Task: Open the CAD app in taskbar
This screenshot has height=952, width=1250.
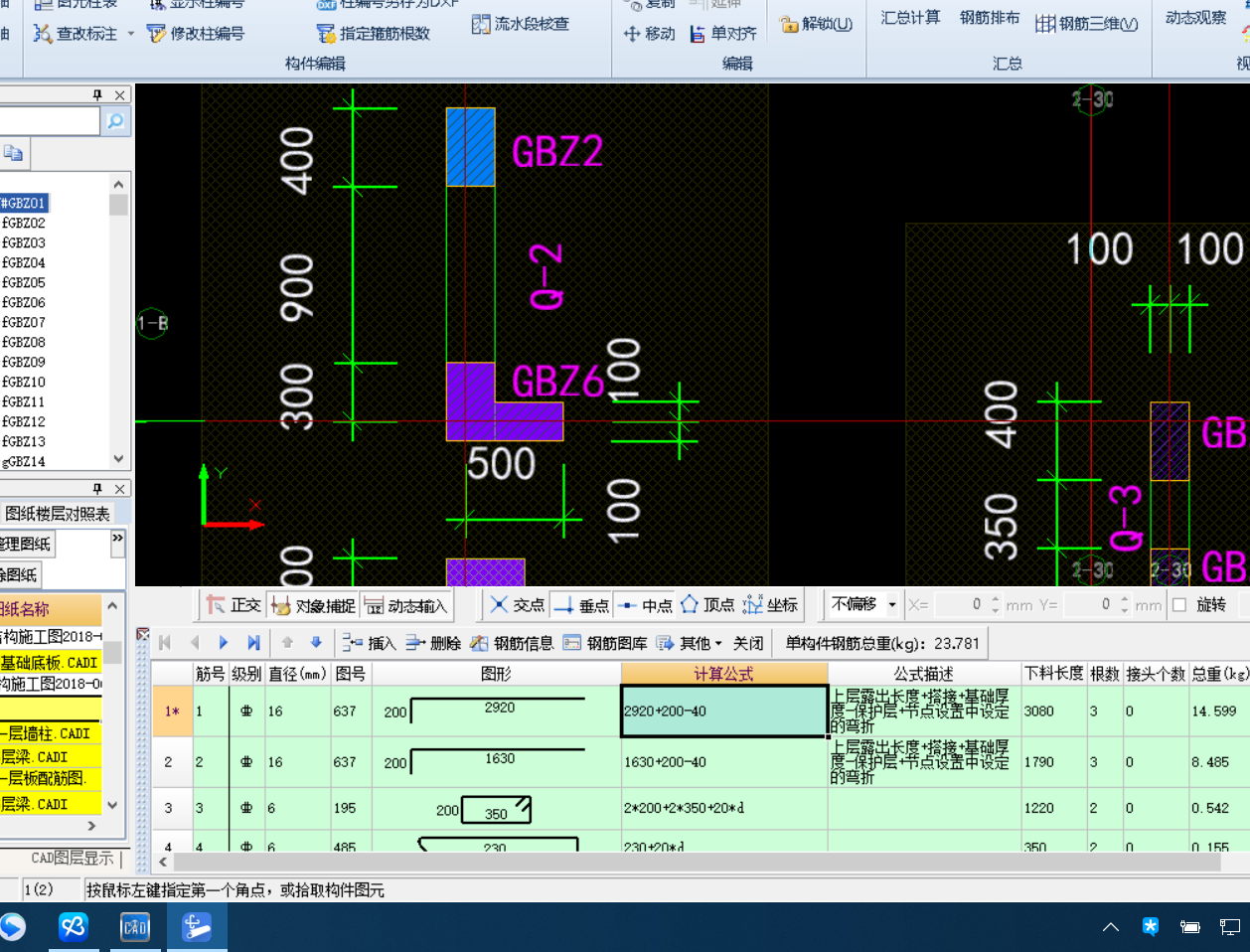Action: (x=134, y=927)
